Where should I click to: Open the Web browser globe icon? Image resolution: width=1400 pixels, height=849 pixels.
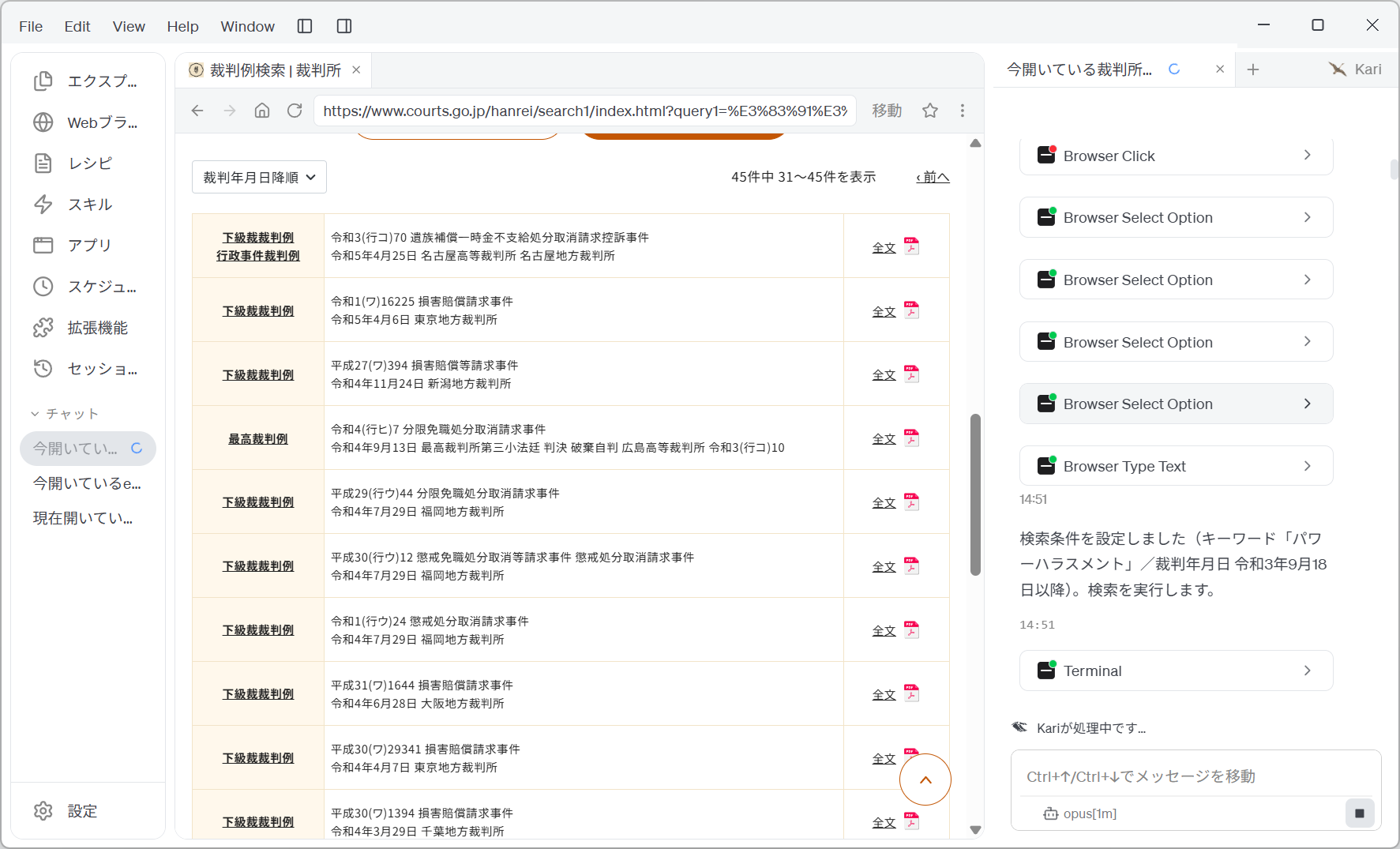[x=43, y=122]
